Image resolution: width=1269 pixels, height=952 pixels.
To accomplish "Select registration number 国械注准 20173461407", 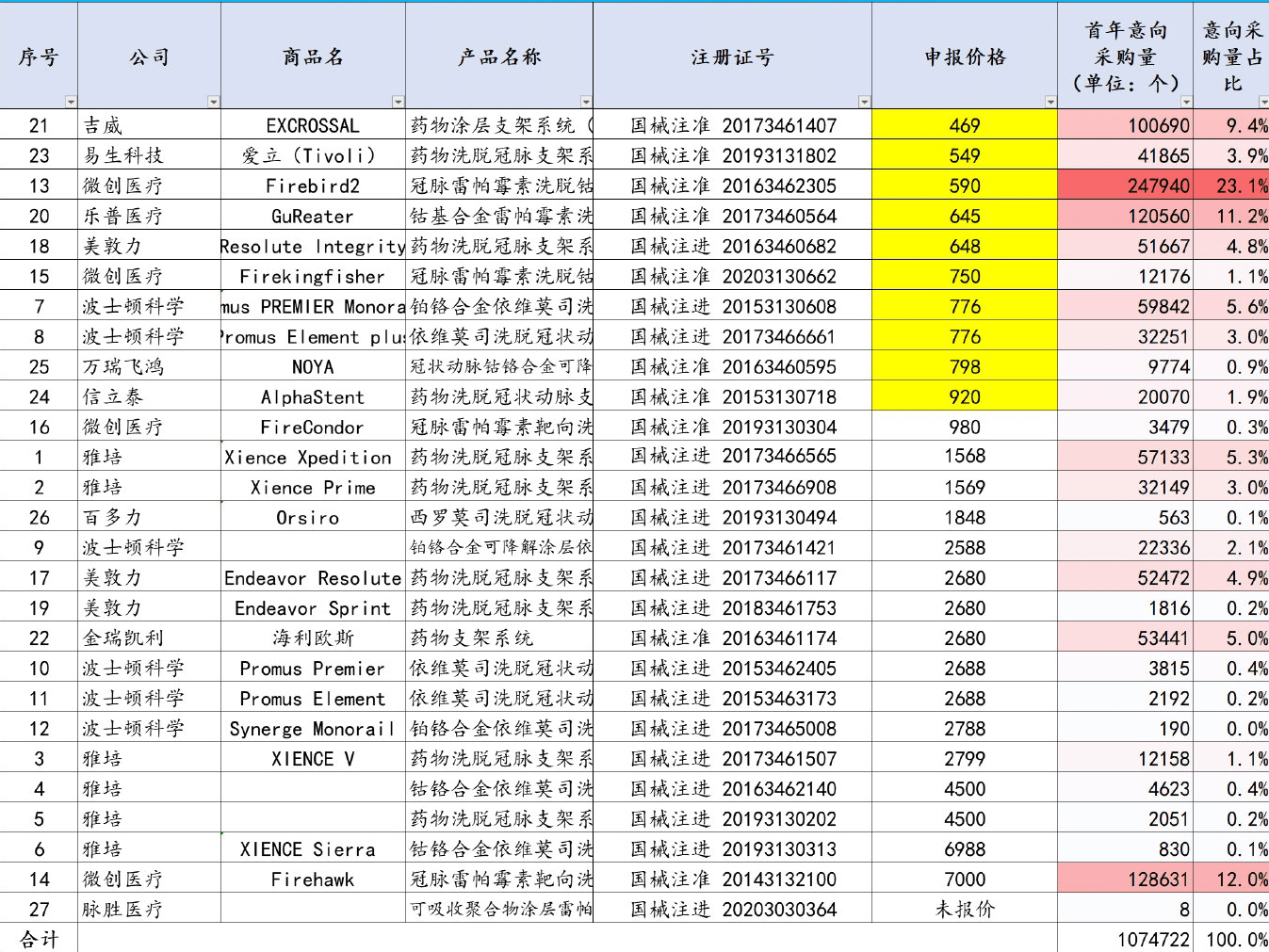I will 733,125.
